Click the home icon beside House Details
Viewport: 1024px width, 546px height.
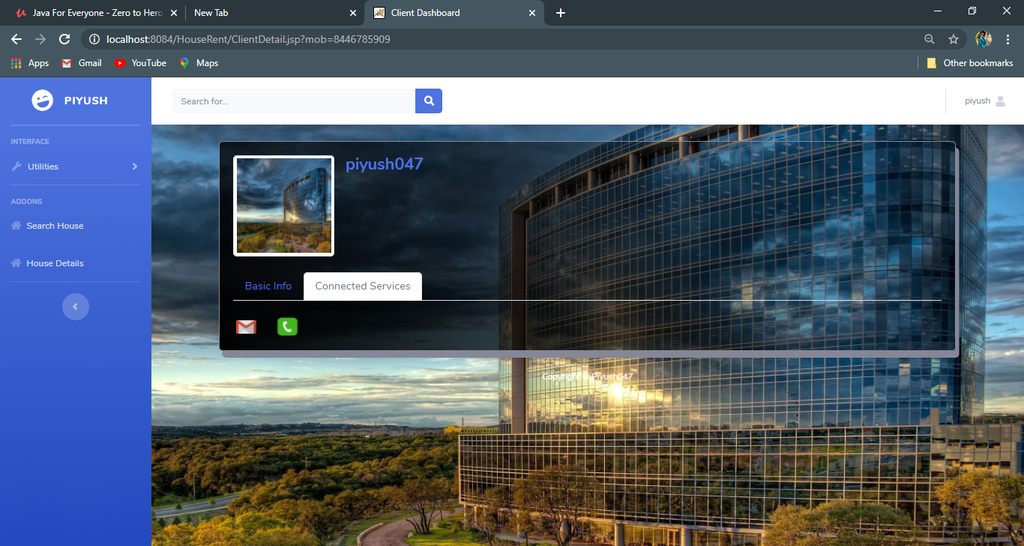point(16,263)
